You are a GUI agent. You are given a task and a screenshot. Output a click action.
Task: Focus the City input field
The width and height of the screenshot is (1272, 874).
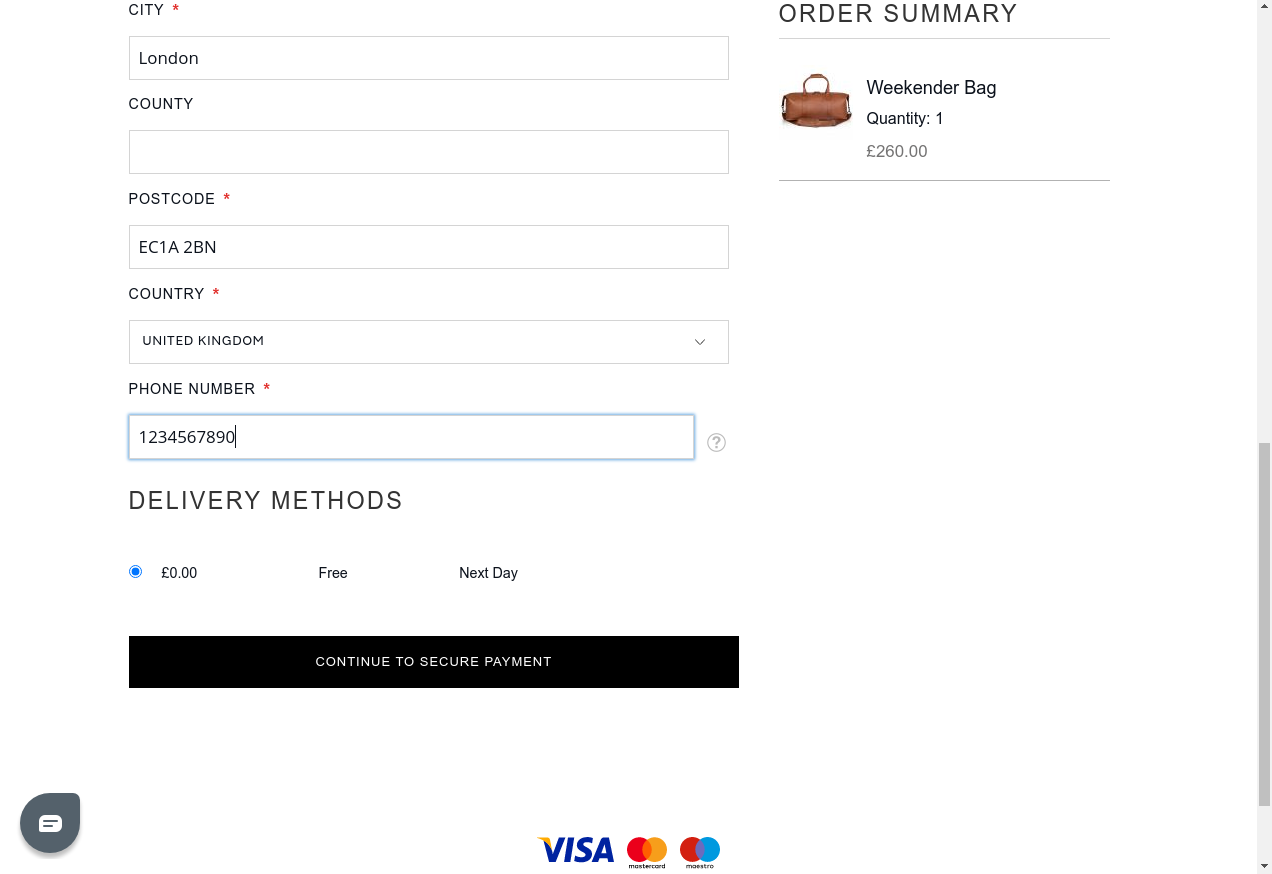click(x=428, y=58)
